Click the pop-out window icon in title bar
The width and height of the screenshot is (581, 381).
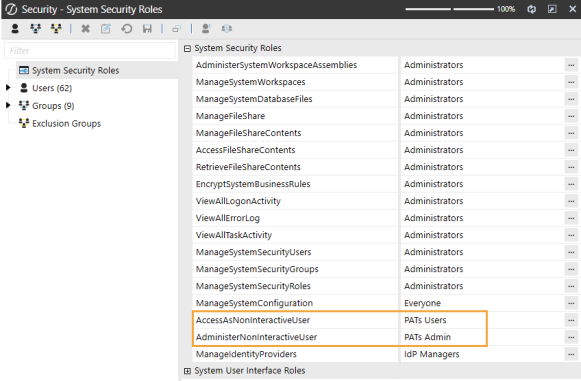[x=552, y=9]
